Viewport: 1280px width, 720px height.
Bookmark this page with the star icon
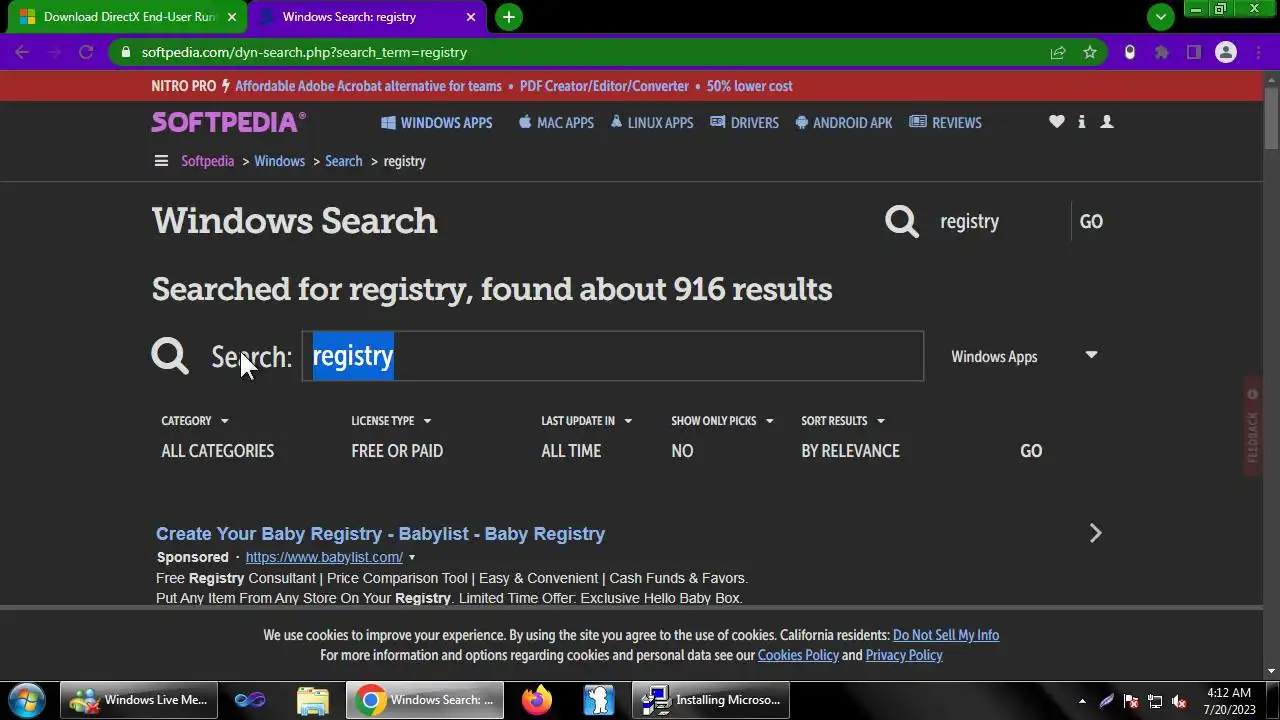[1090, 52]
